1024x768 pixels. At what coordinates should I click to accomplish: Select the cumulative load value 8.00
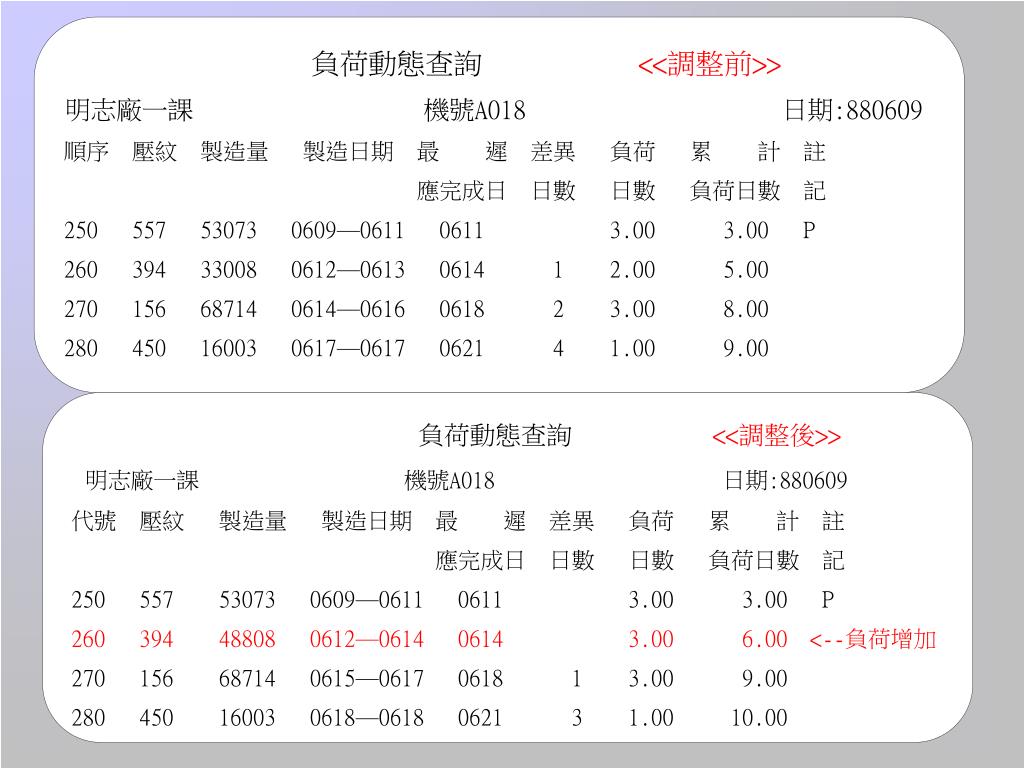746,309
